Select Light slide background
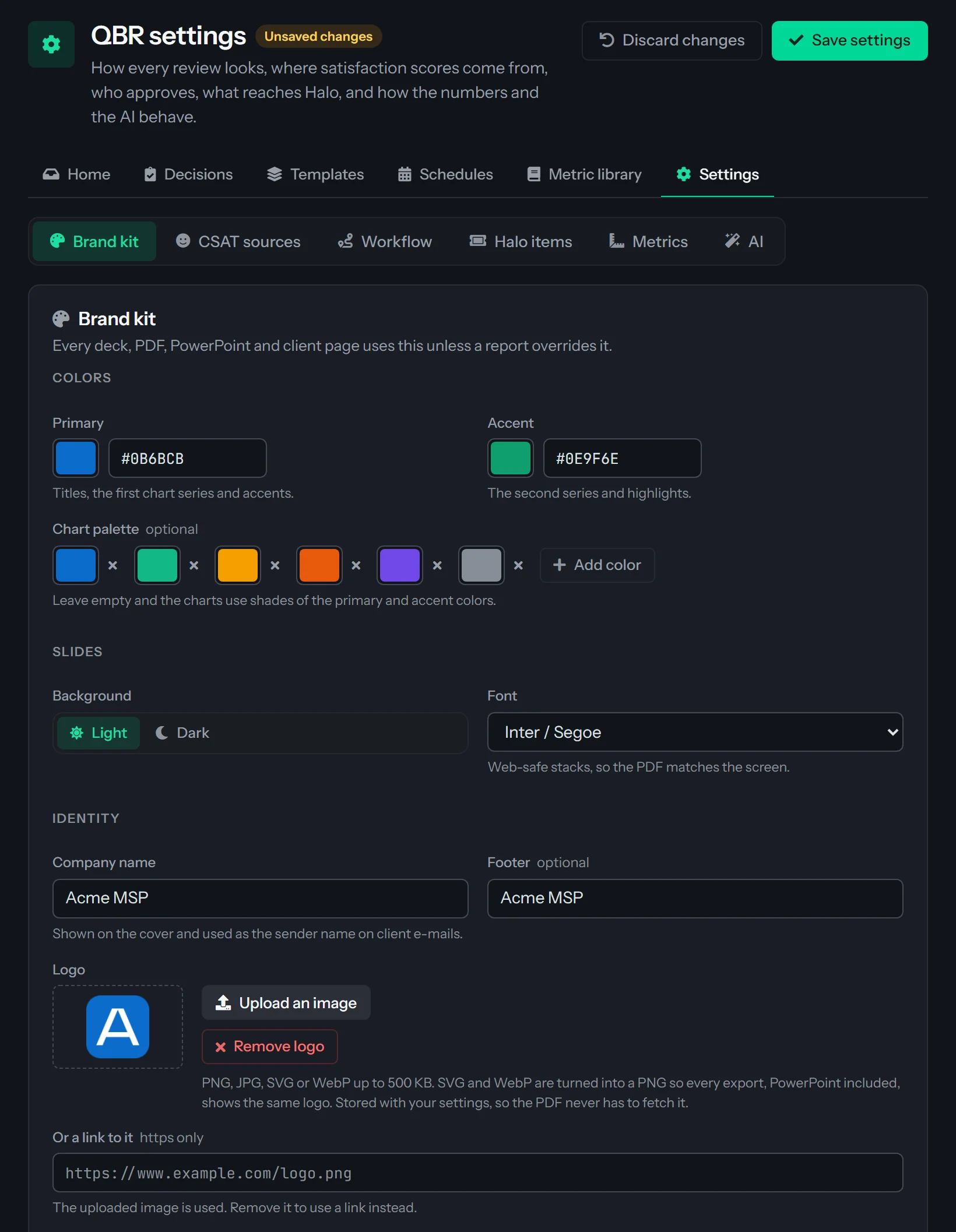The height and width of the screenshot is (1232, 956). [x=99, y=733]
